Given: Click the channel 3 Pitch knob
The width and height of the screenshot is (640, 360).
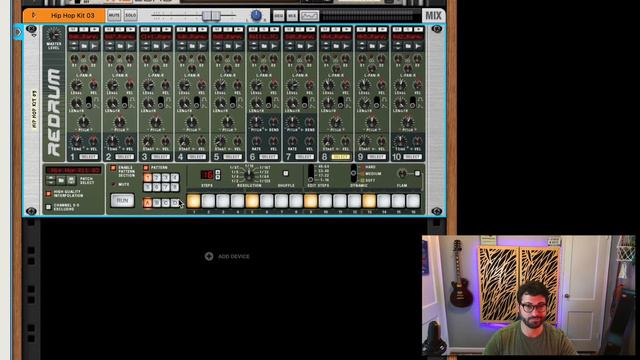Looking at the screenshot, I should click(x=155, y=122).
